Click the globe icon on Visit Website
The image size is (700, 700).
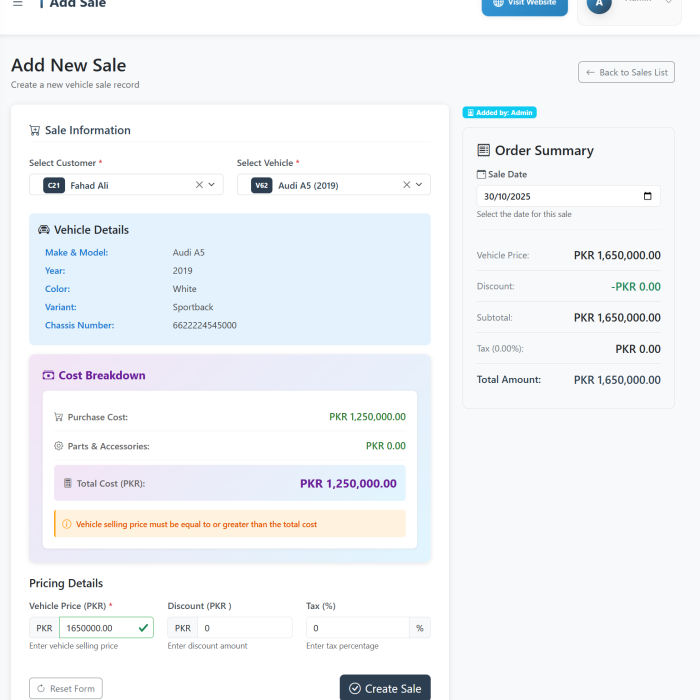tap(498, 4)
